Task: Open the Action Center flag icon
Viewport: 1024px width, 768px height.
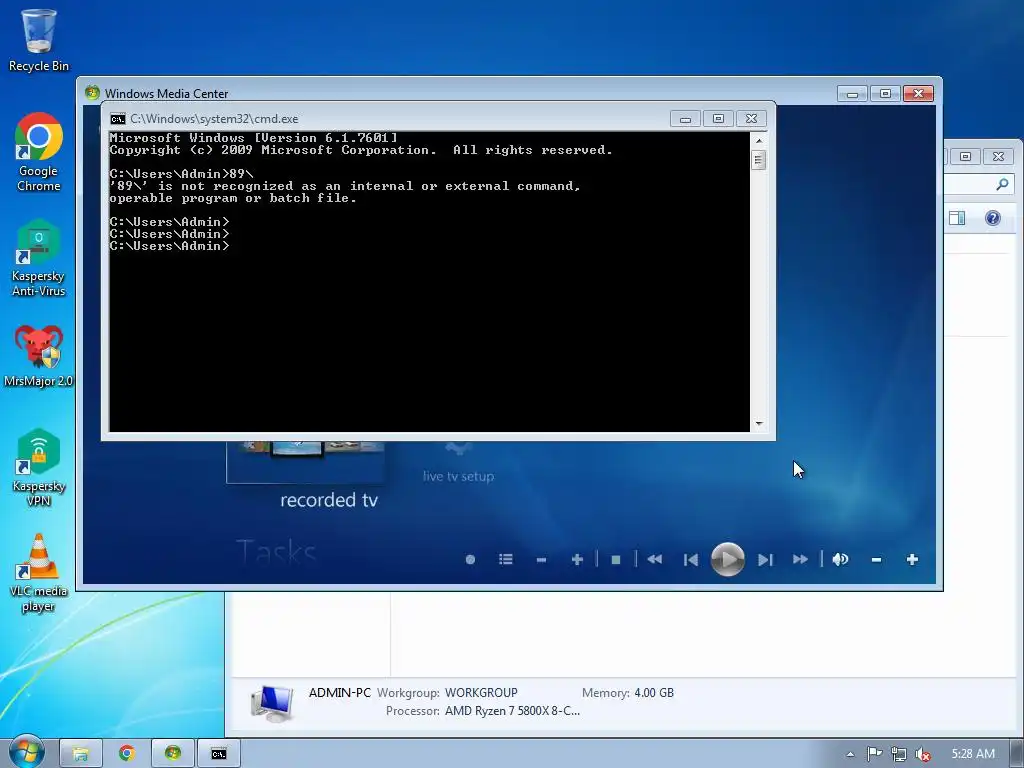Action: [874, 754]
